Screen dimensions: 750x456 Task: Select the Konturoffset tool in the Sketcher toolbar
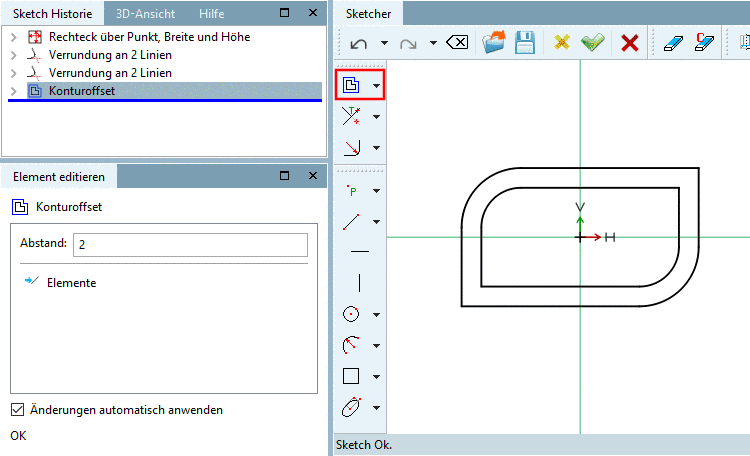coord(351,85)
